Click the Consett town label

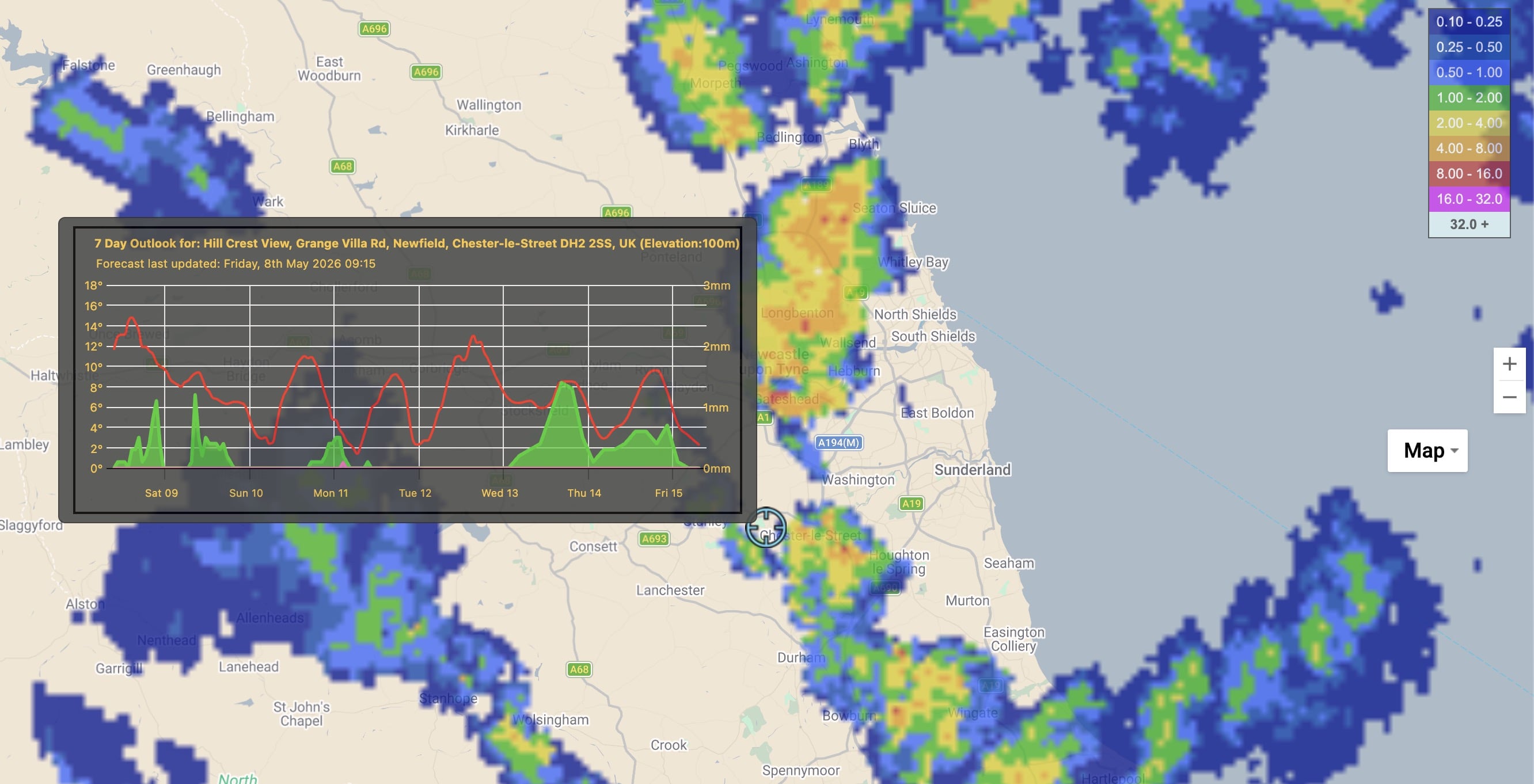click(593, 546)
